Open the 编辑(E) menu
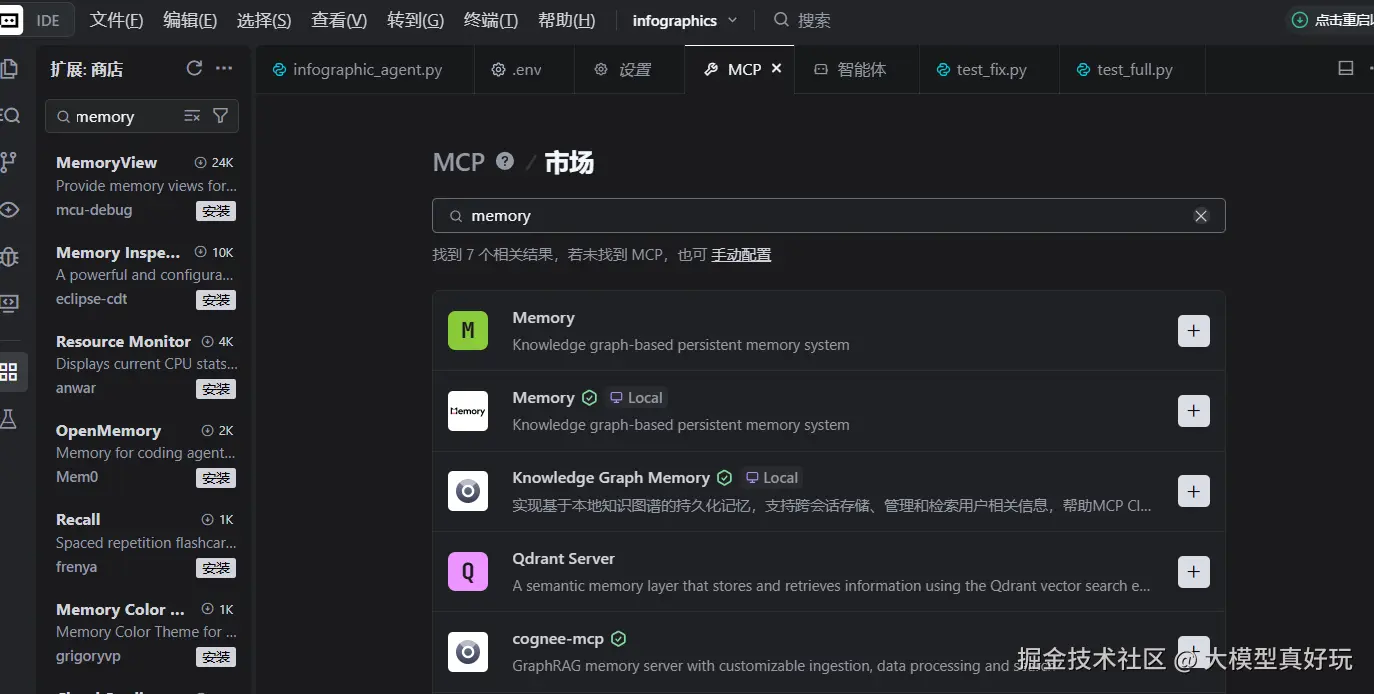This screenshot has height=694, width=1374. [x=190, y=20]
